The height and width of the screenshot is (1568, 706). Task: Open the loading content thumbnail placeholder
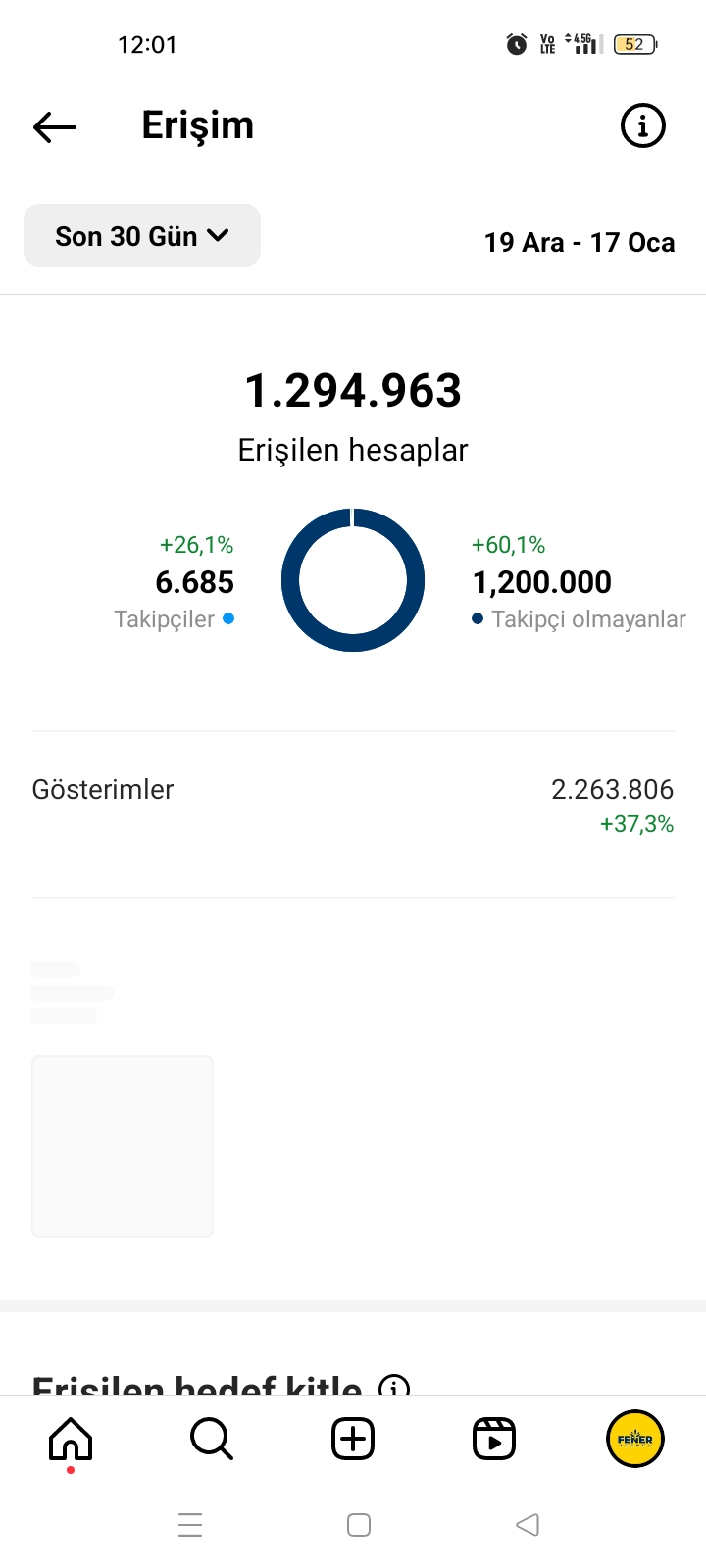123,1146
